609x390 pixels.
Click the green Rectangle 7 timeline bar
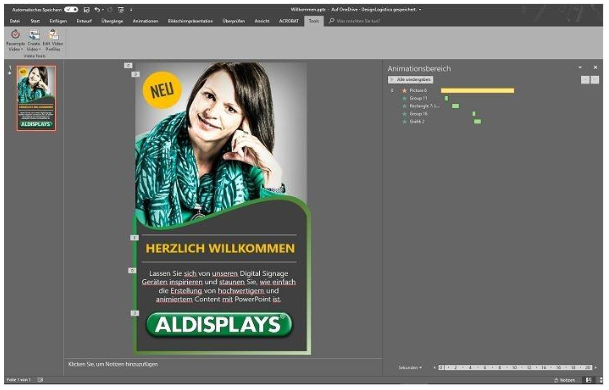(456, 106)
